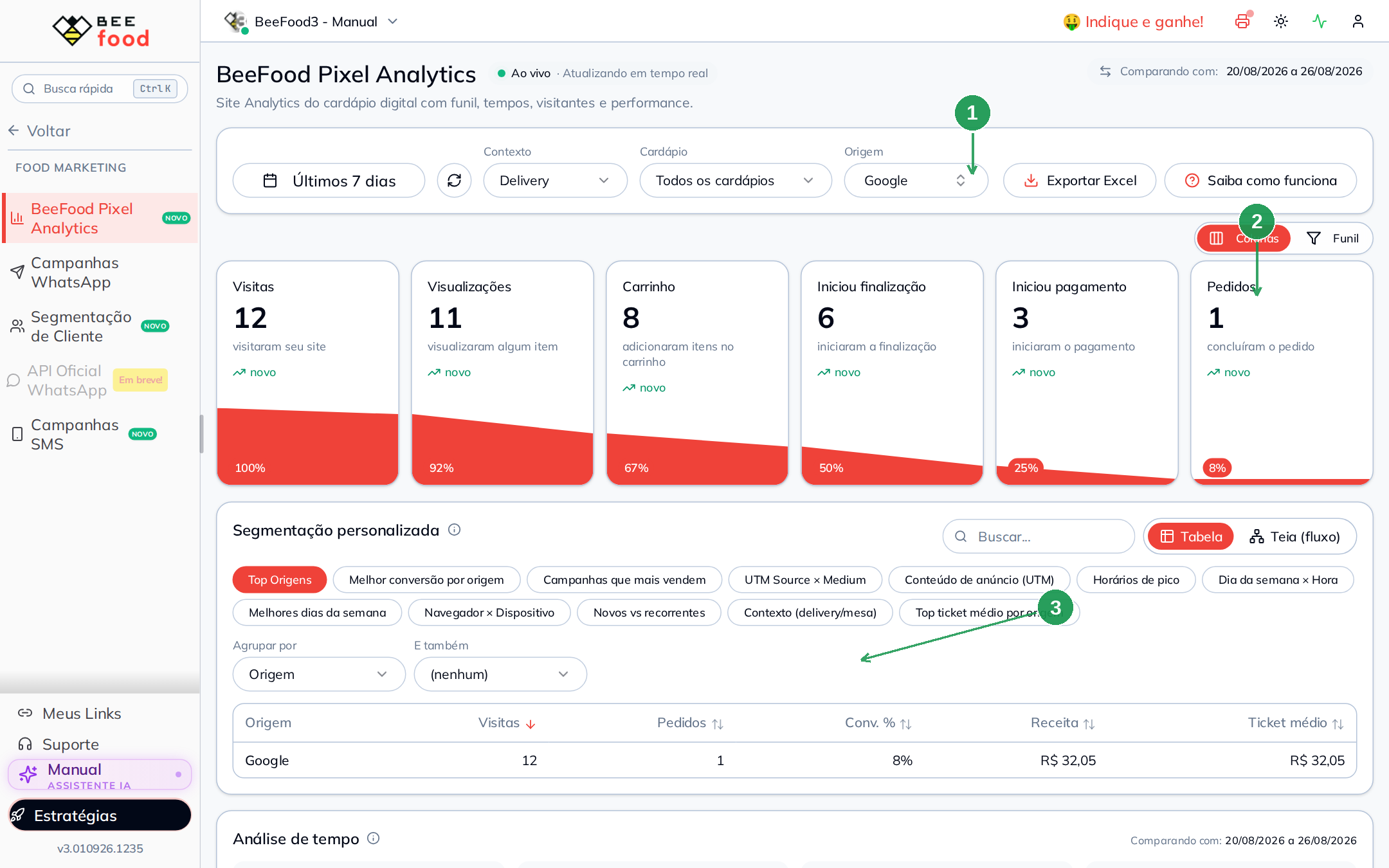Open Campanhas SMS in sidebar
The width and height of the screenshot is (1389, 868).
[x=99, y=435]
